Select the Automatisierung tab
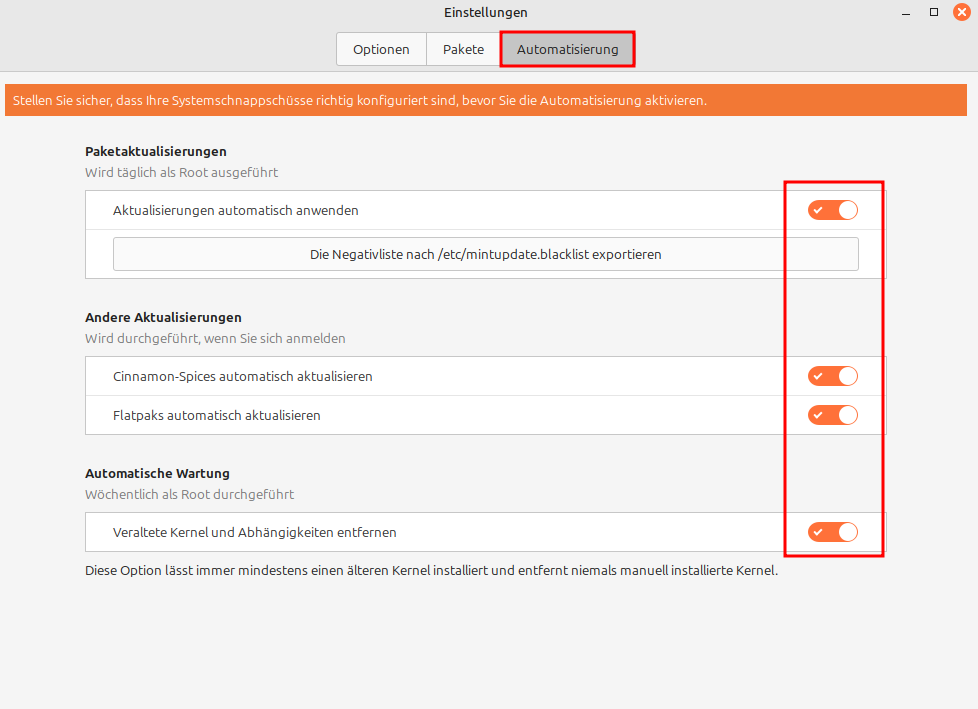Viewport: 978px width, 709px height. tap(567, 49)
